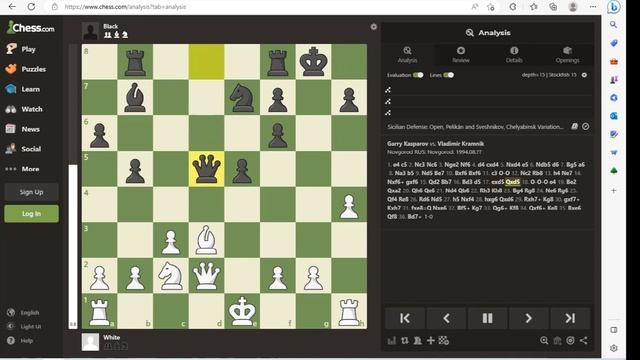This screenshot has width=640, height=360.
Task: Open the Social section
Action: pyautogui.click(x=24, y=149)
